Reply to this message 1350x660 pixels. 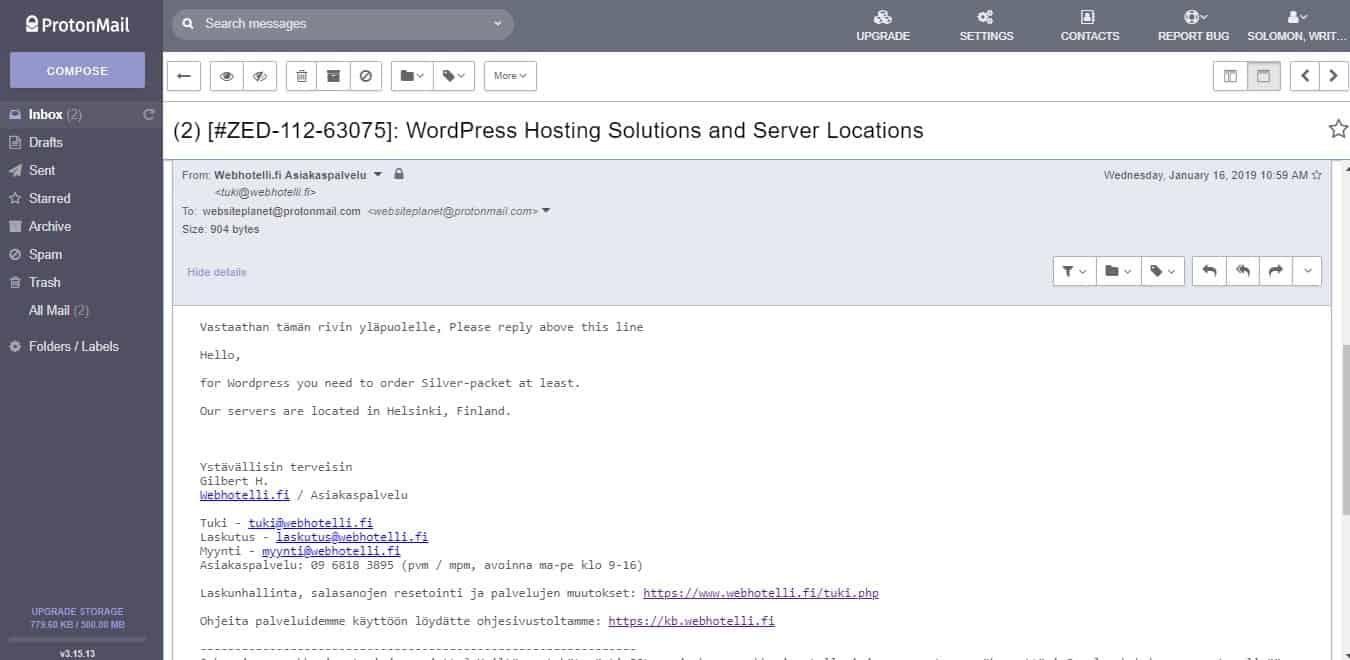[x=1209, y=271]
